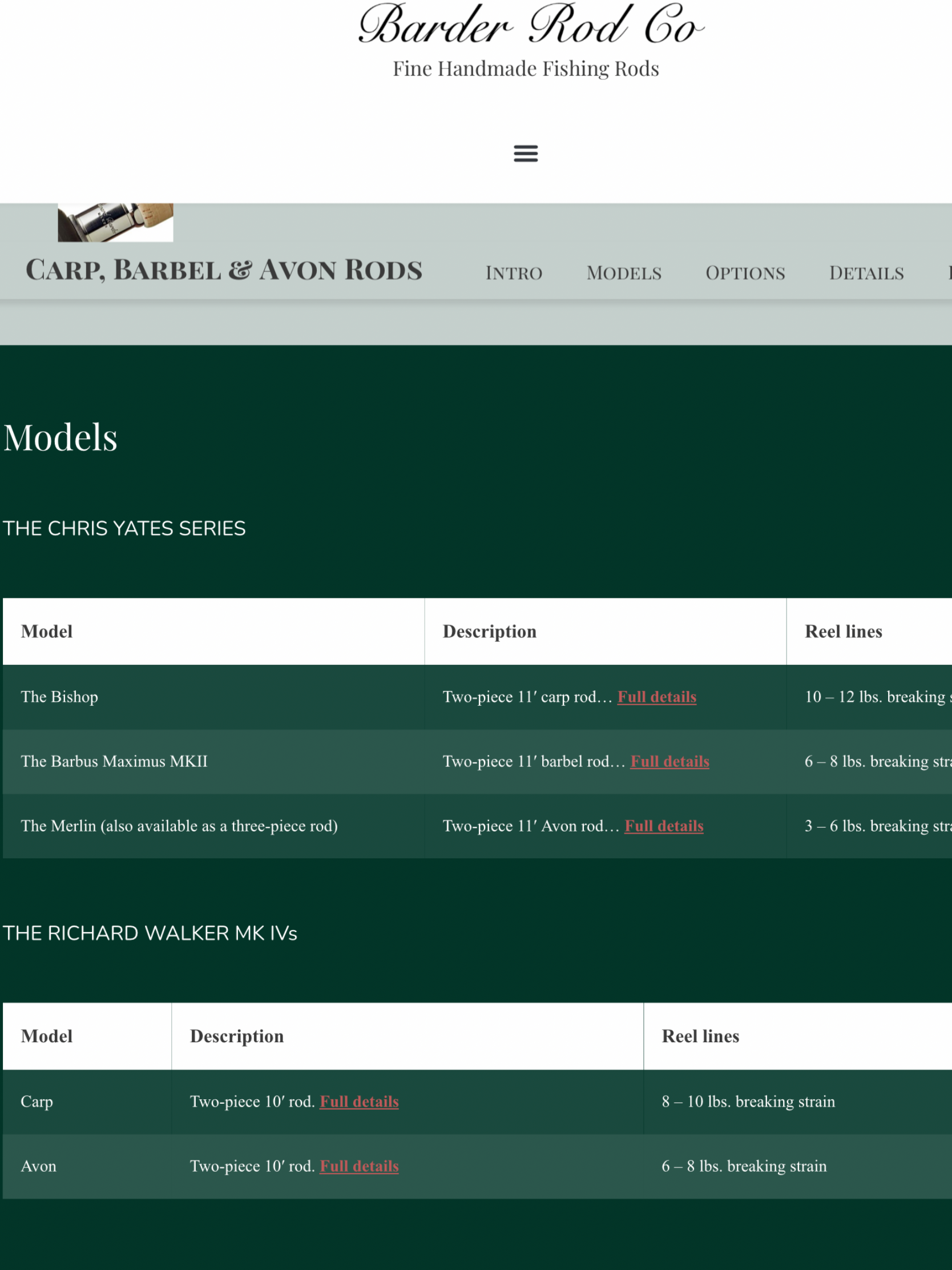Open the Options navigation tab
This screenshot has height=1270, width=952.
tap(745, 273)
